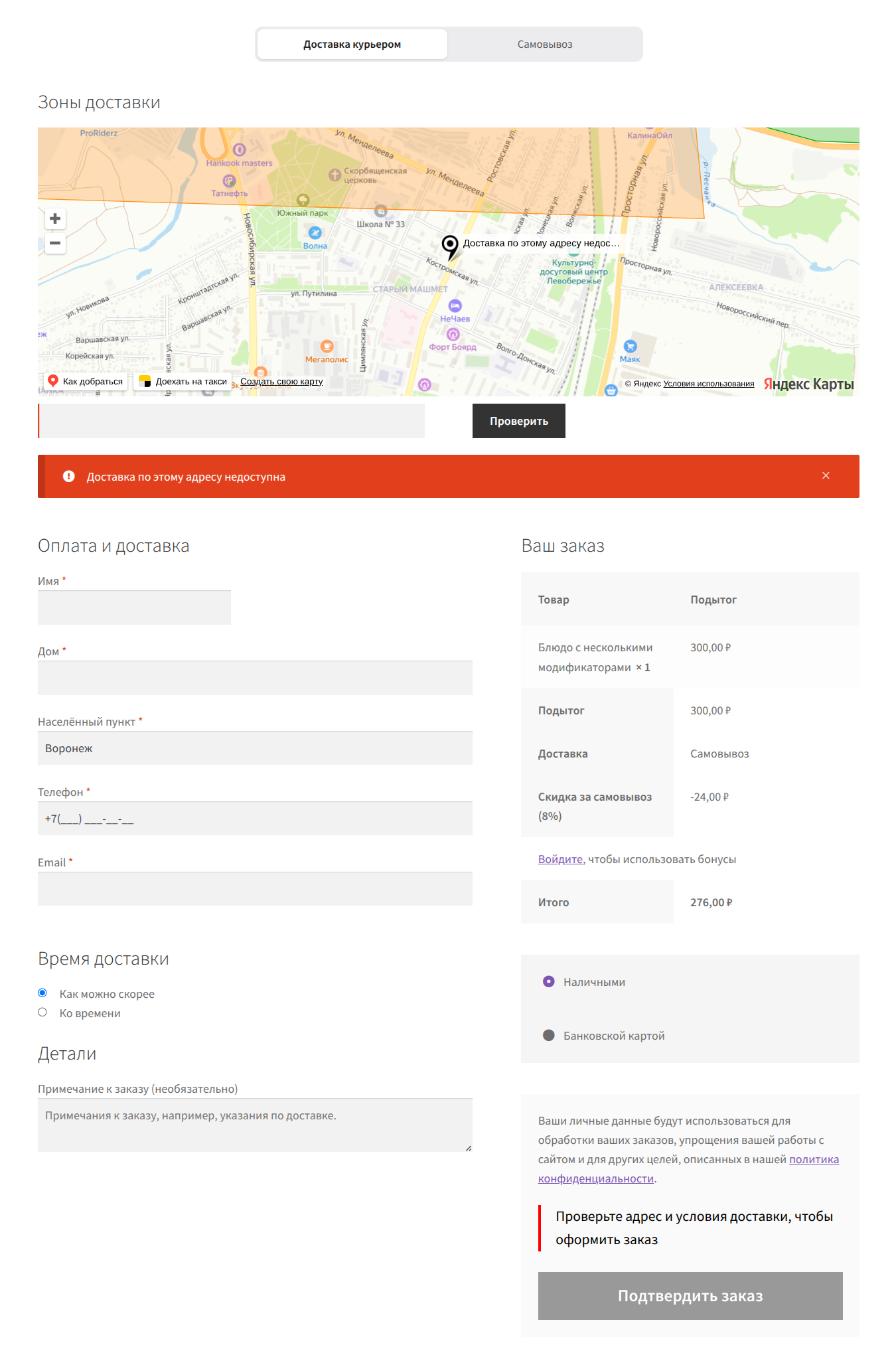Click the Волна pool icon on the map

[x=315, y=233]
